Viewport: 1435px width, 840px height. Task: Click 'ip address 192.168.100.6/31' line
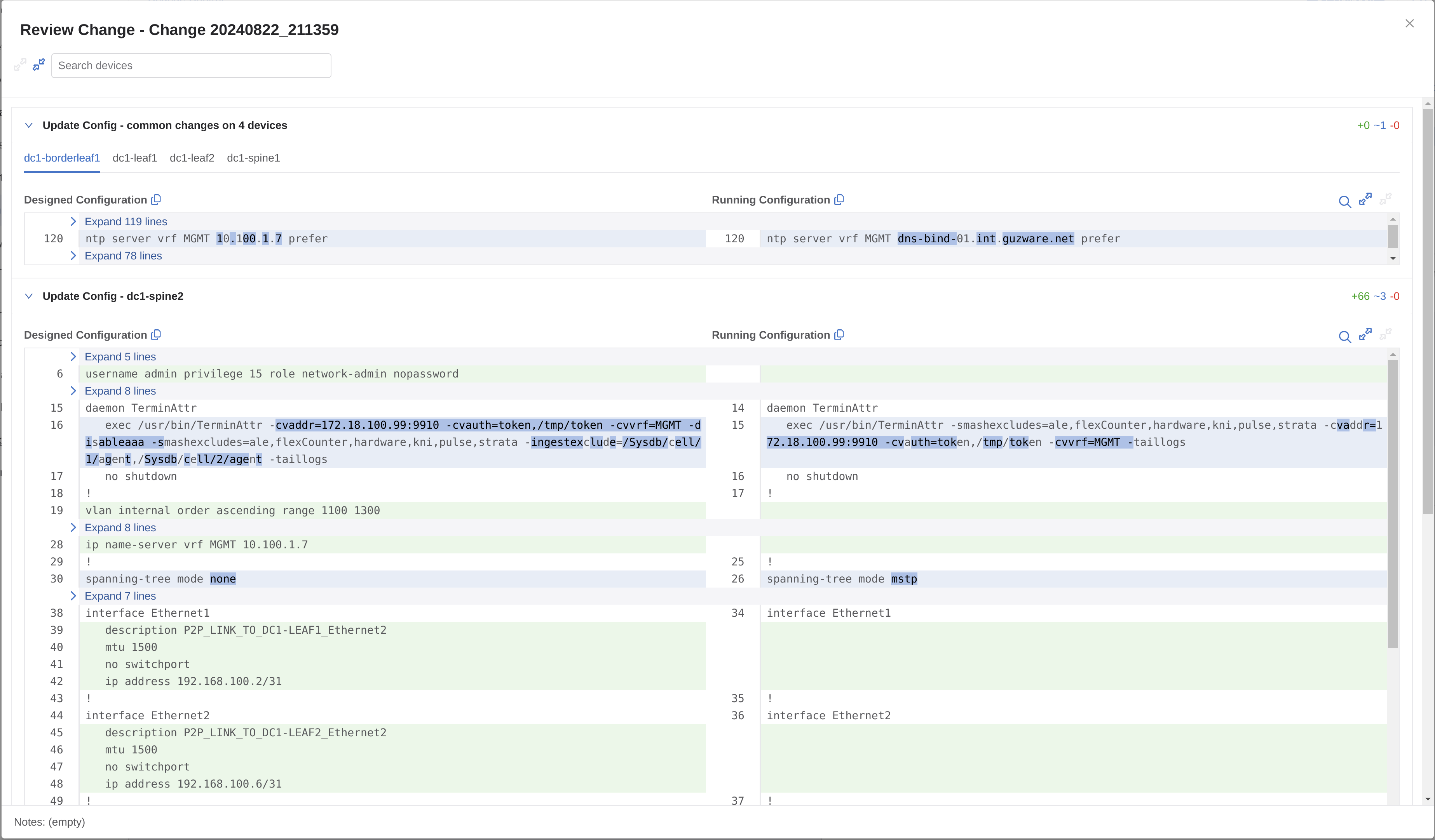pos(392,784)
